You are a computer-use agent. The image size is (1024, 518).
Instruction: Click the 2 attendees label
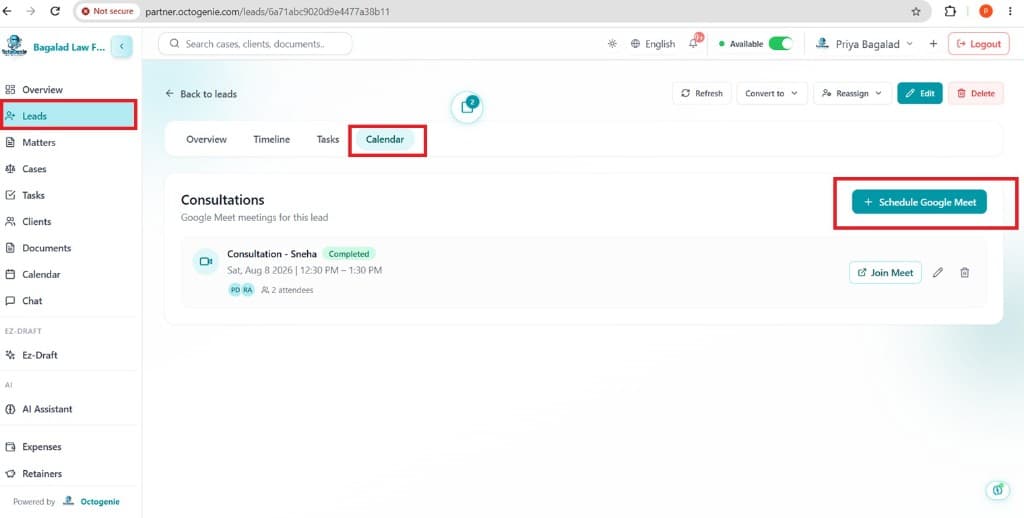tap(287, 290)
